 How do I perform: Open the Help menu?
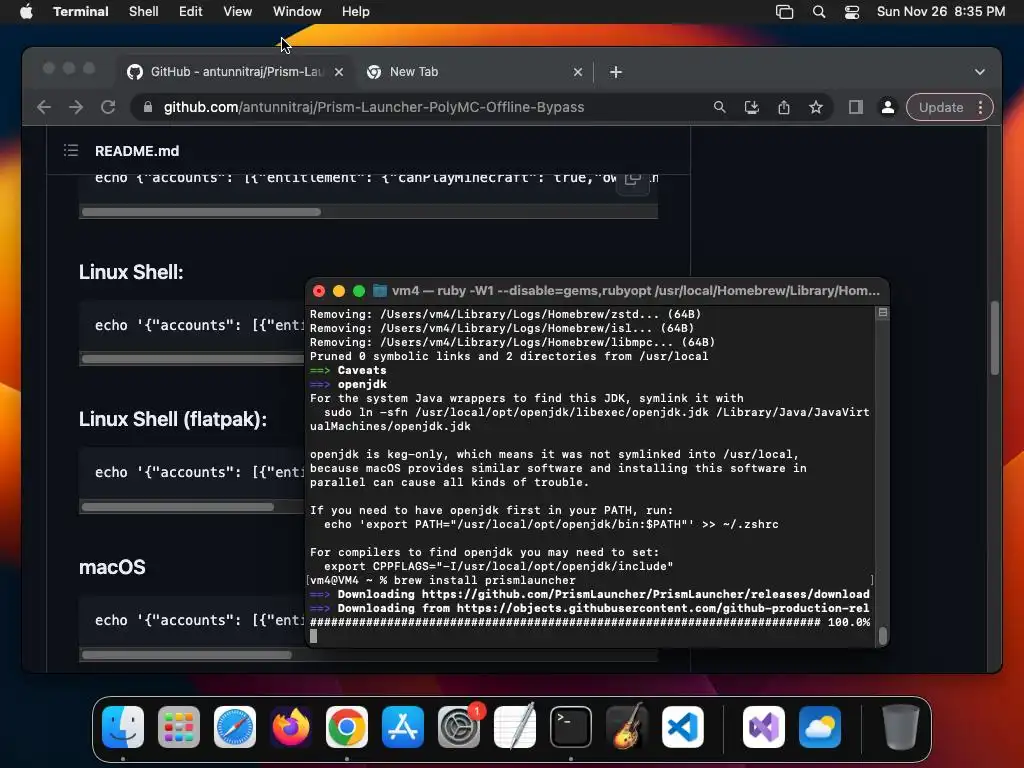(356, 12)
